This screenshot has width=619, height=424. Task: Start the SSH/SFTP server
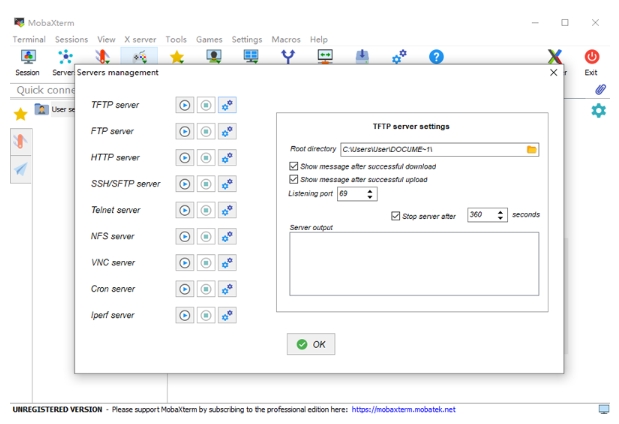[185, 184]
